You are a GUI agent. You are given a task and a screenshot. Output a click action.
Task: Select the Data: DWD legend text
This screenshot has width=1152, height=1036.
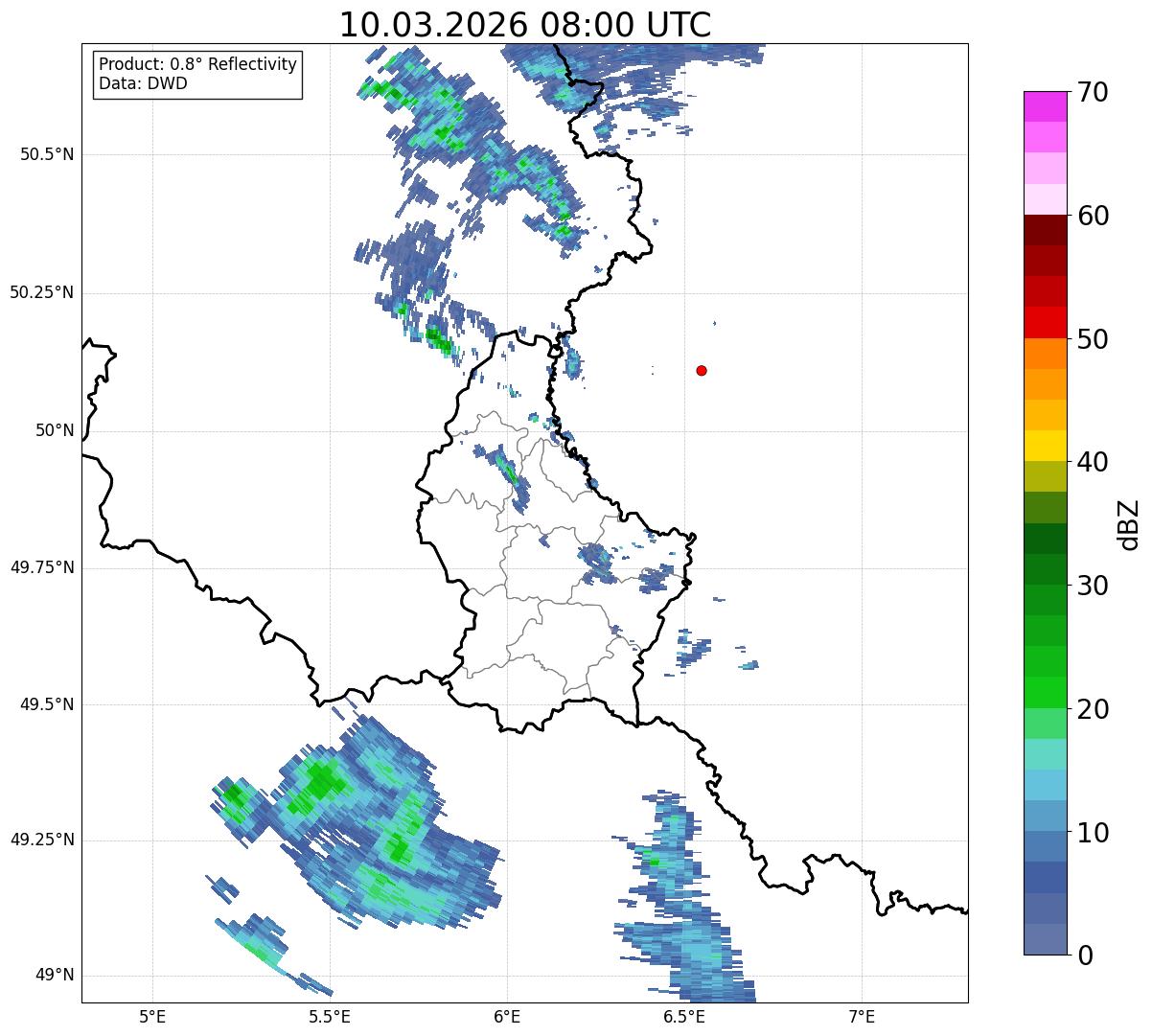143,83
